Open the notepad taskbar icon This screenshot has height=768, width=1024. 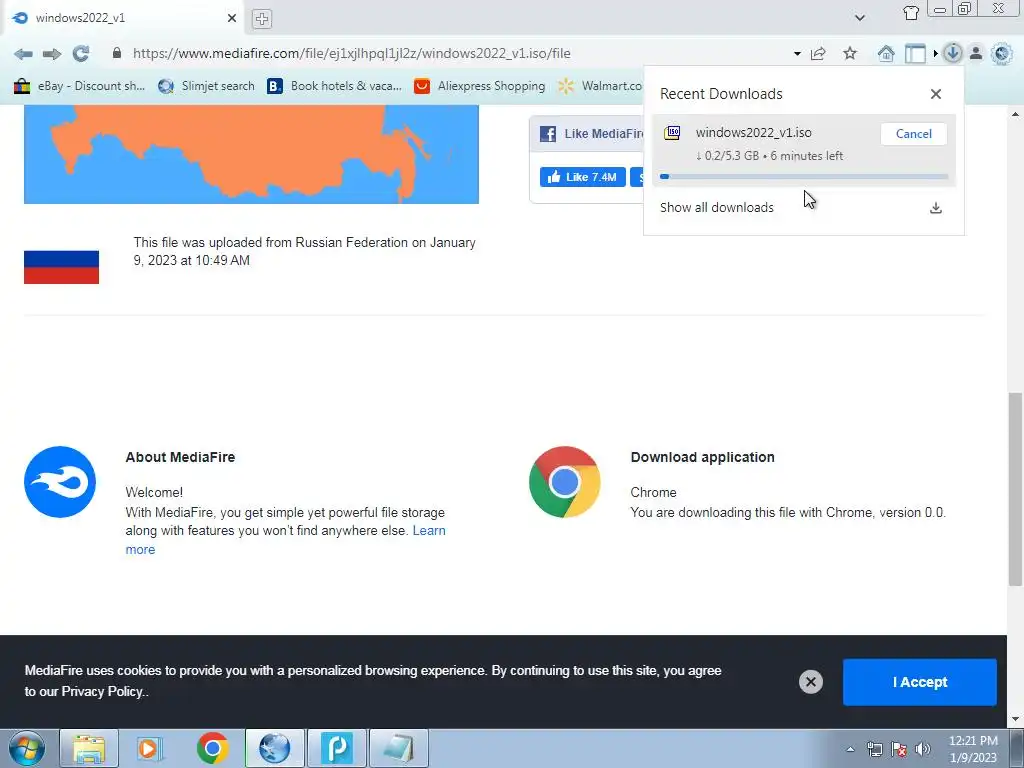[399, 748]
